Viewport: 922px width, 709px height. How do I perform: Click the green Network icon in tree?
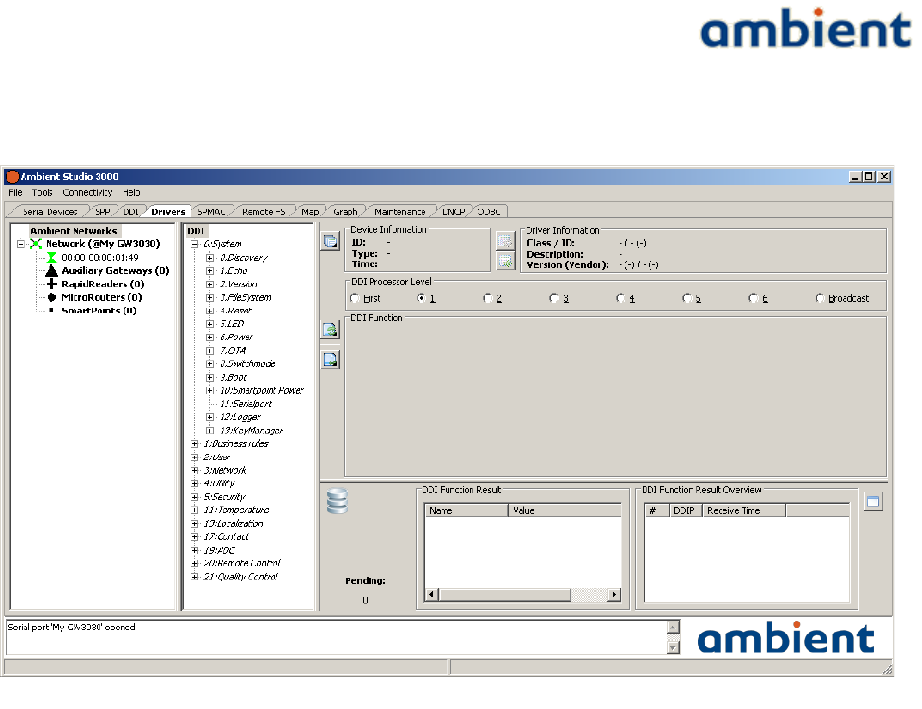(36, 244)
